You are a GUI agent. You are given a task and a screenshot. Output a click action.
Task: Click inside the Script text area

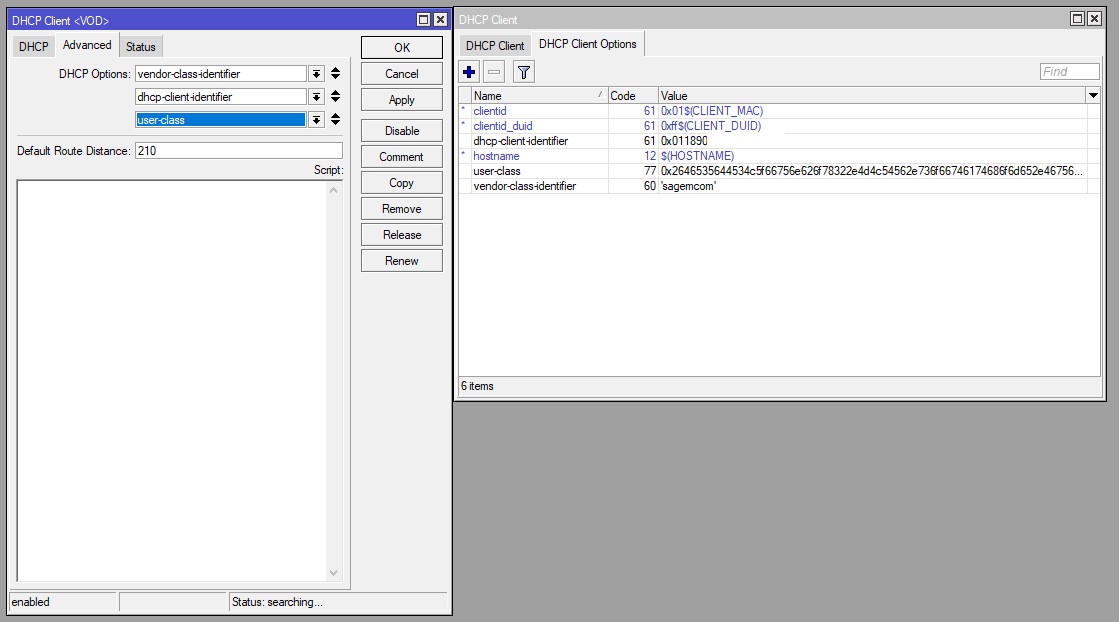pos(172,381)
